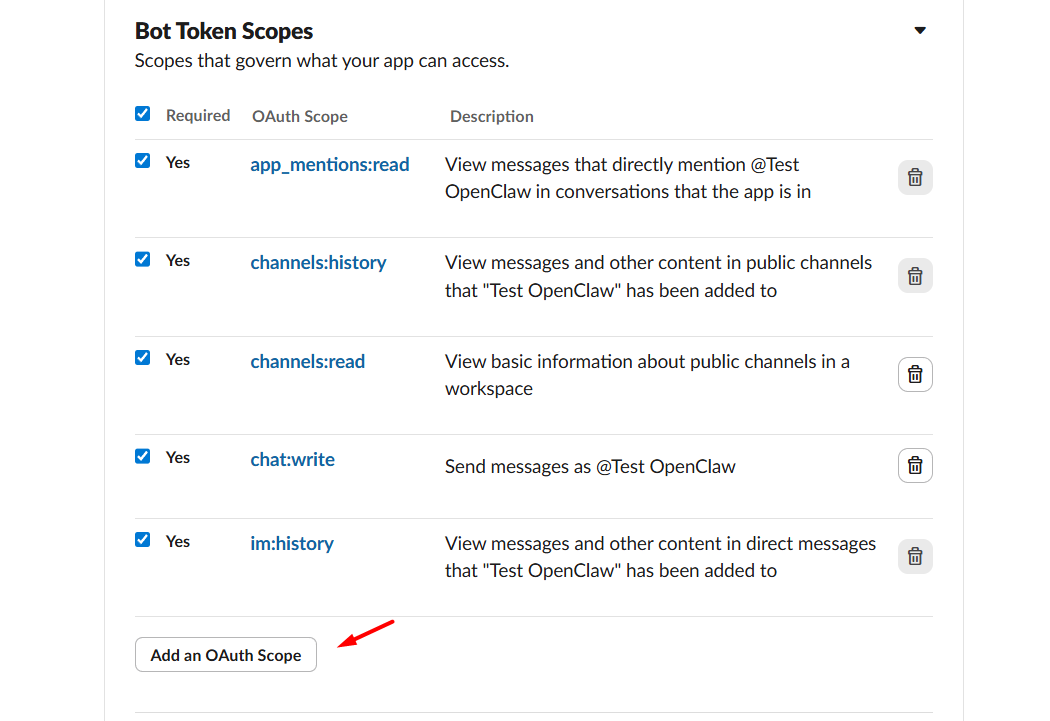The width and height of the screenshot is (1050, 721).
Task: Click Add an OAuth Scope button
Action: [226, 655]
